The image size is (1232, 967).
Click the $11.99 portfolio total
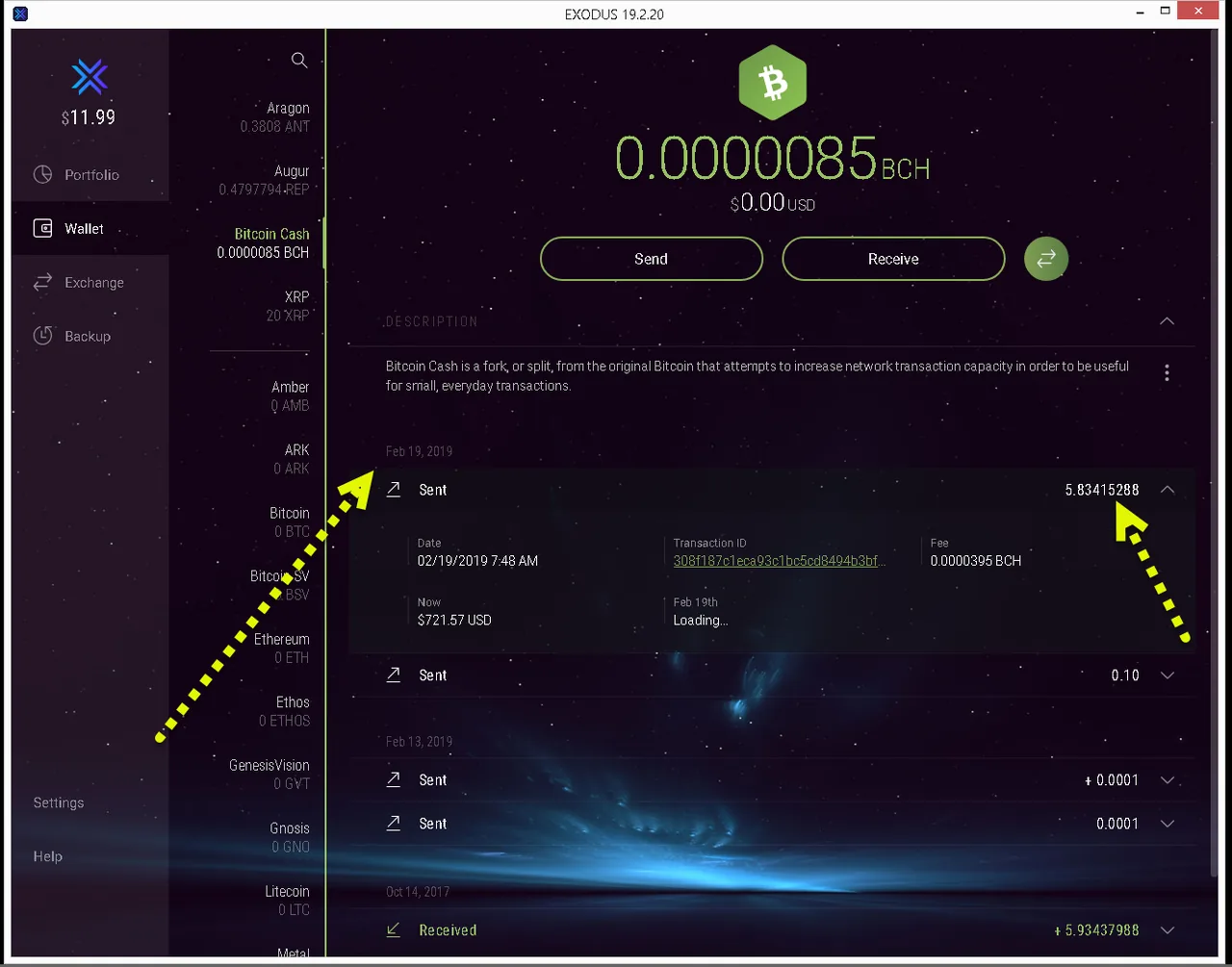pos(89,117)
